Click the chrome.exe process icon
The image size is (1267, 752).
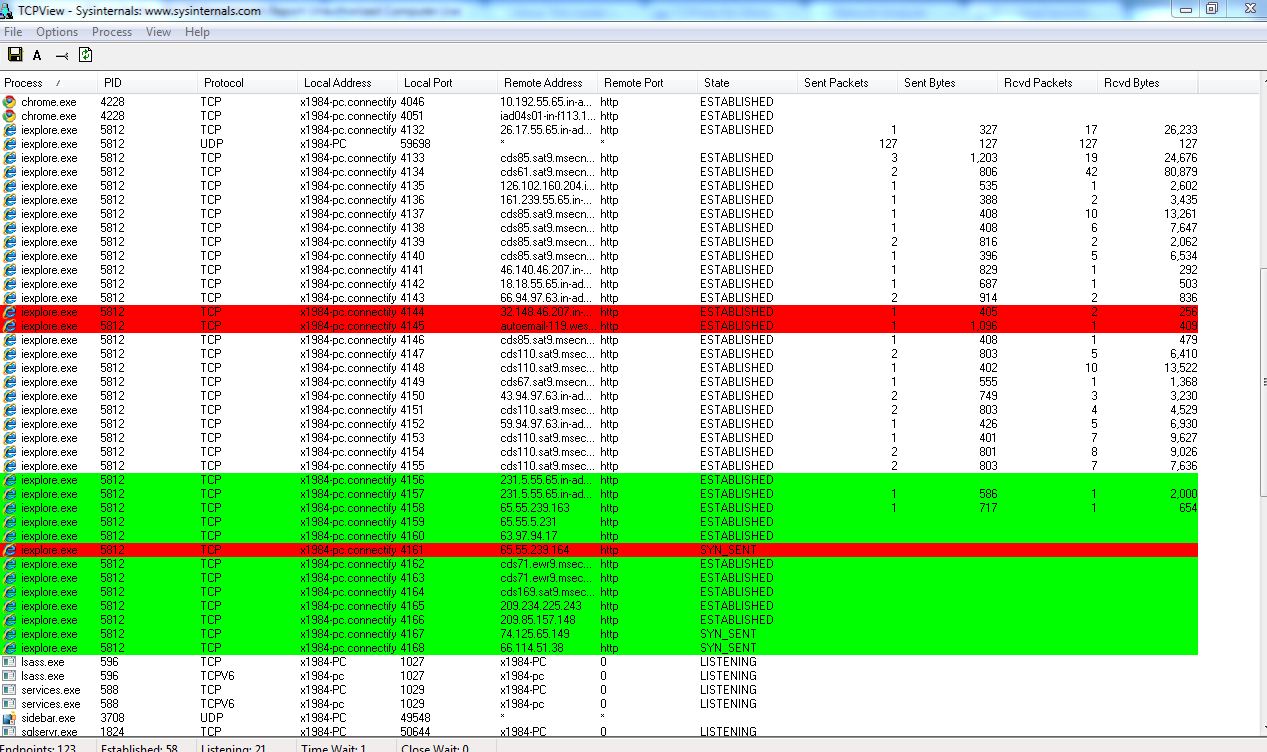pyautogui.click(x=9, y=101)
